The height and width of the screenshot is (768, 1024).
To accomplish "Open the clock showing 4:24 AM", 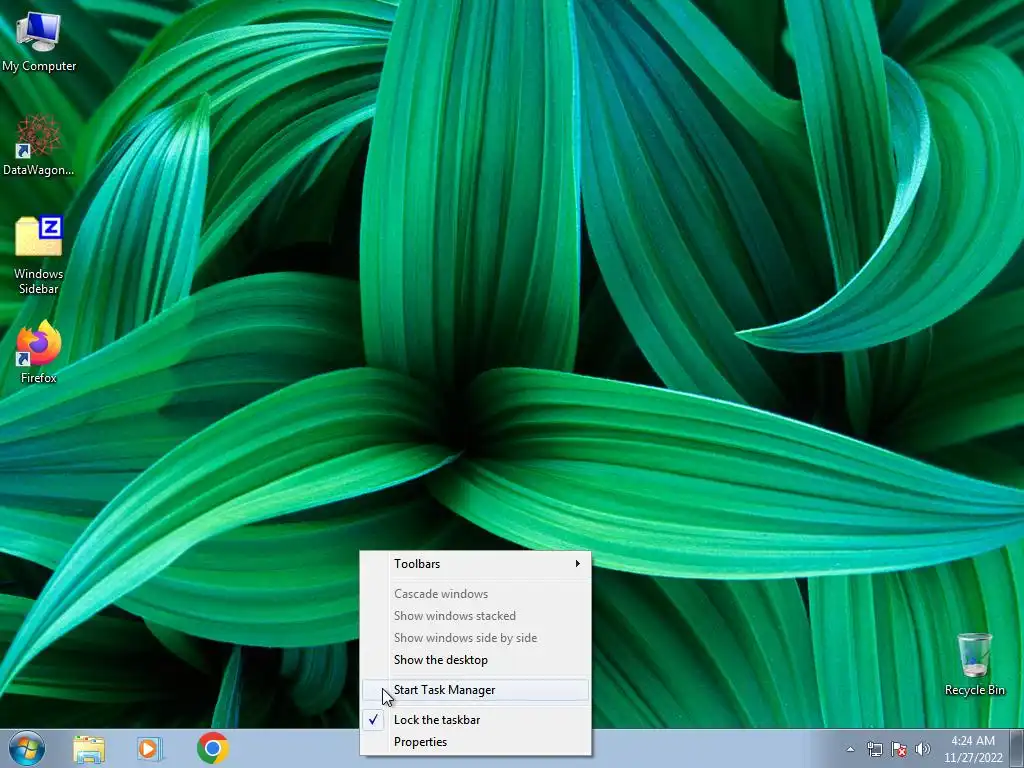I will (x=973, y=749).
